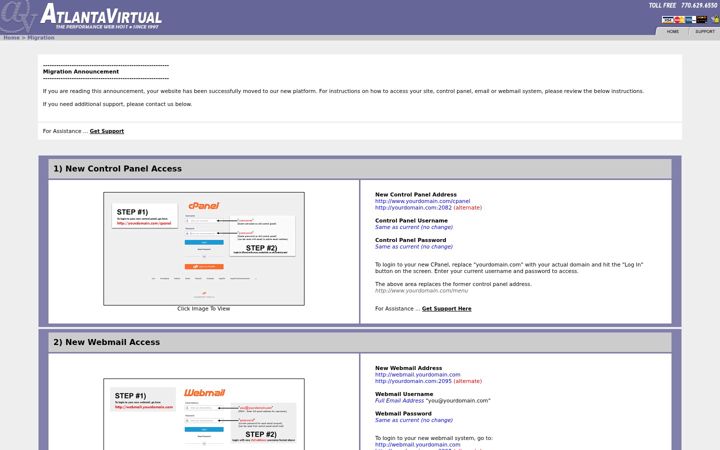Open the HOME tab
This screenshot has height=450, width=720.
[673, 31]
